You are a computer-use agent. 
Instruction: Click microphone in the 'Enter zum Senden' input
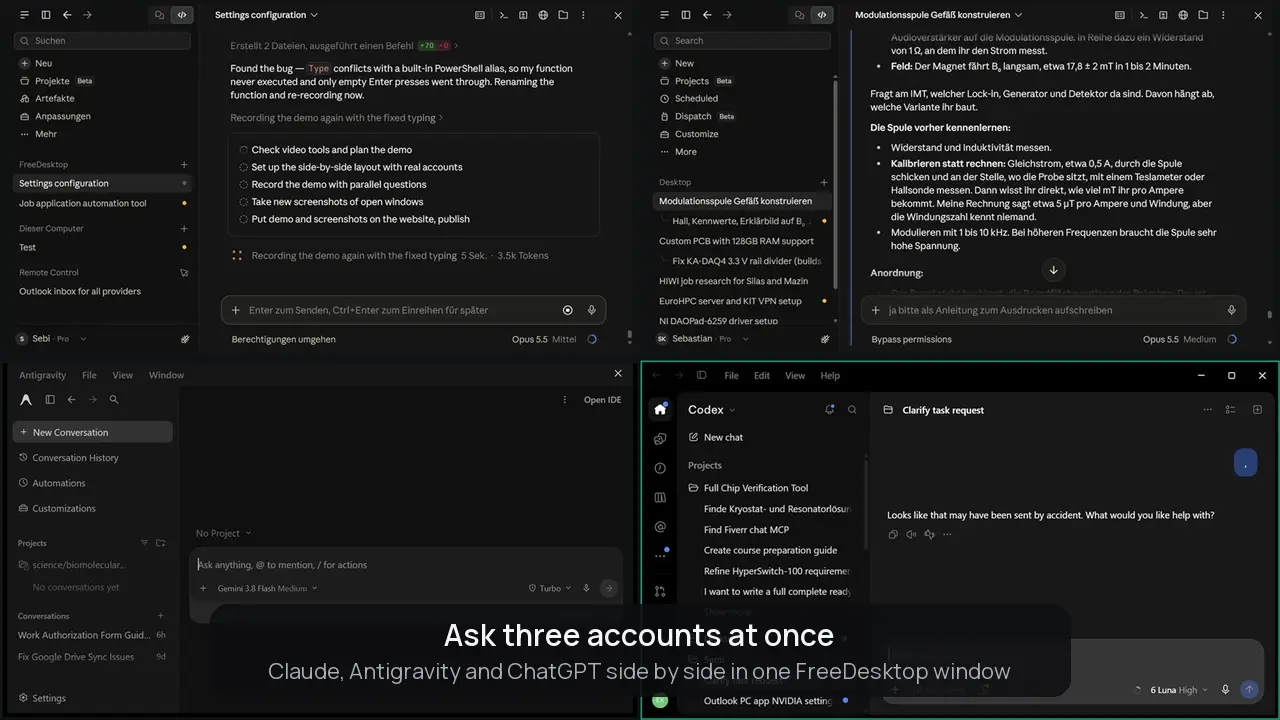pyautogui.click(x=591, y=310)
